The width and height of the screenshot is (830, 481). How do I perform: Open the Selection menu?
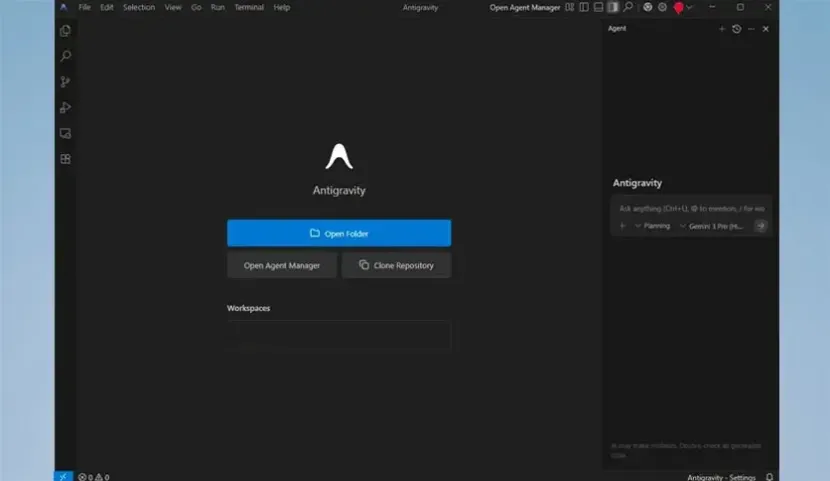(x=139, y=7)
